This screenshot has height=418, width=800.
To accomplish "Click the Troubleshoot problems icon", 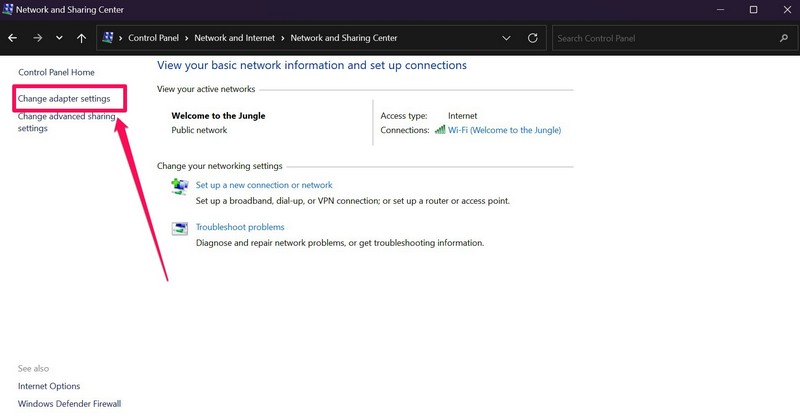I will pos(180,228).
